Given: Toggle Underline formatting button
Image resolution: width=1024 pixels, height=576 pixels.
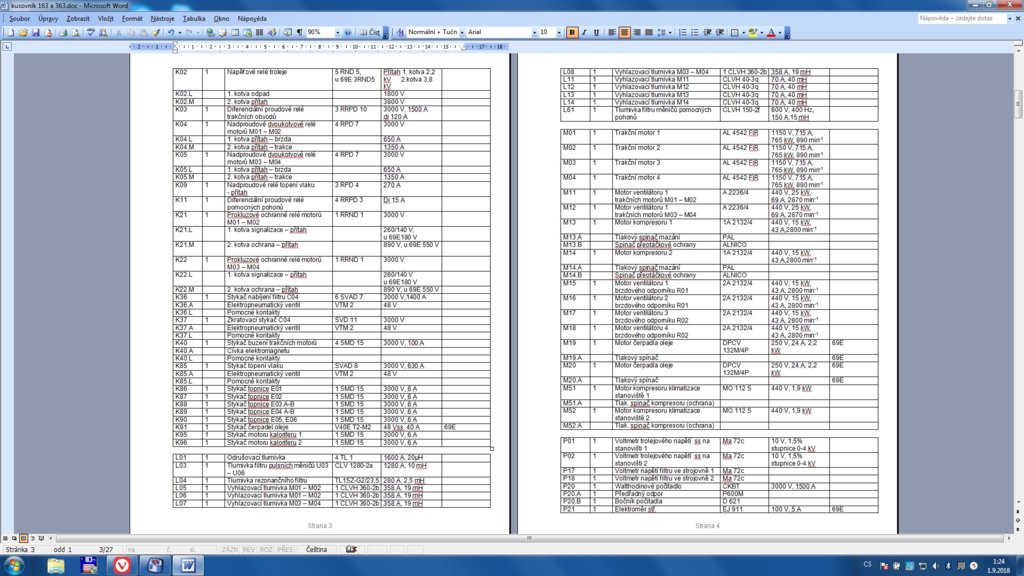Looking at the screenshot, I should click(x=597, y=32).
